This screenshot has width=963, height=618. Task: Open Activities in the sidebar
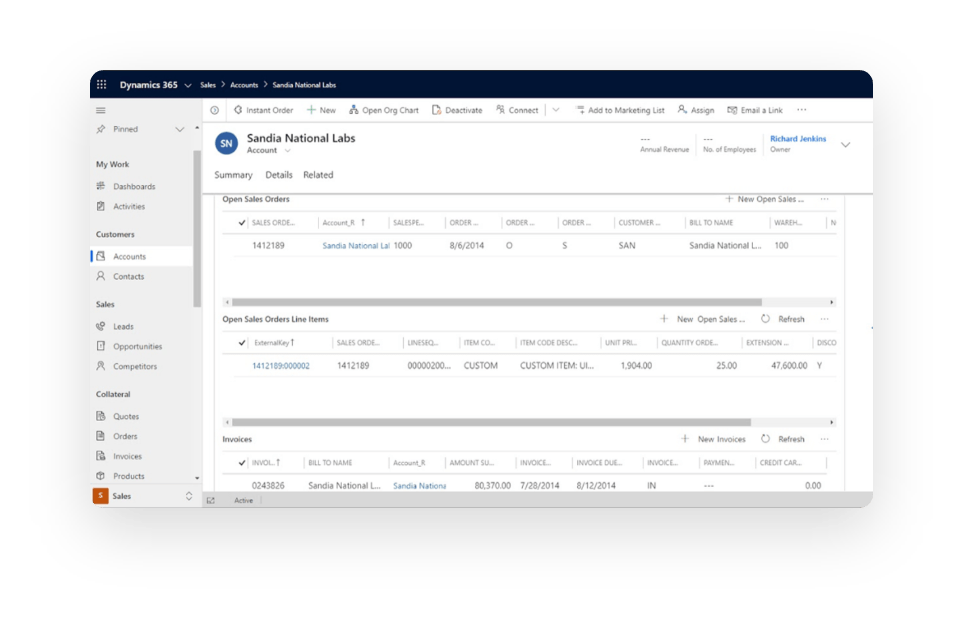(129, 206)
